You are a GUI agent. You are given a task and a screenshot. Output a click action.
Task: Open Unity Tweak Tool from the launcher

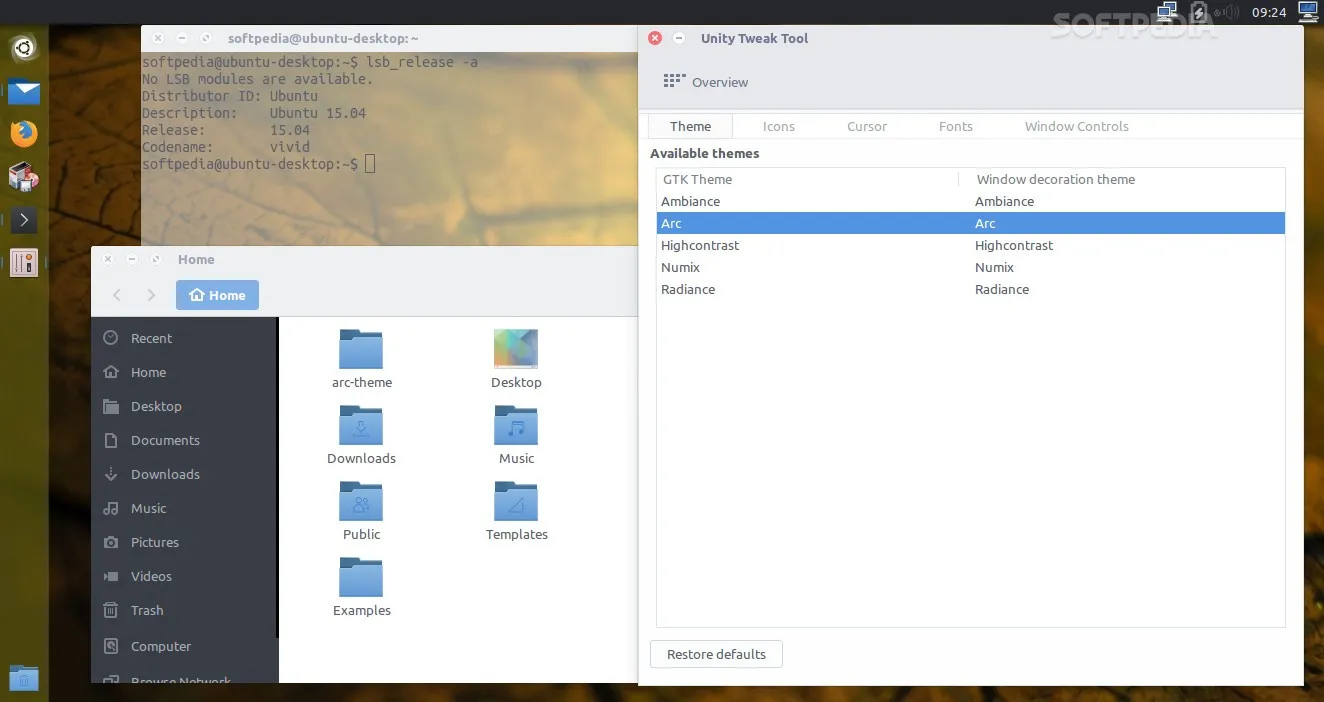pos(24,262)
